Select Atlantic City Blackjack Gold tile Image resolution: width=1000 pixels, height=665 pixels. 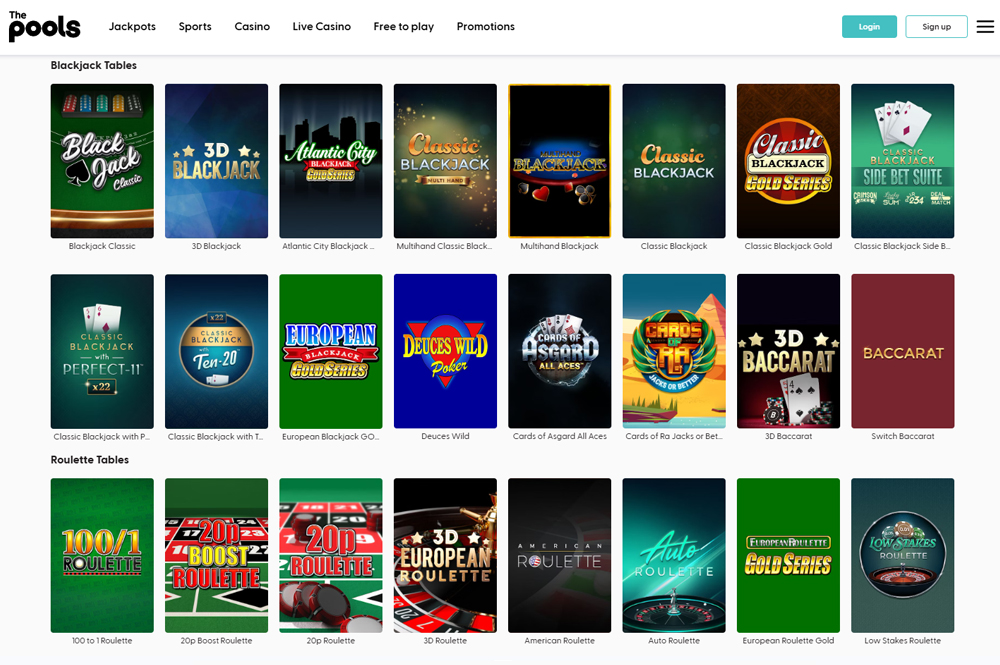[330, 160]
